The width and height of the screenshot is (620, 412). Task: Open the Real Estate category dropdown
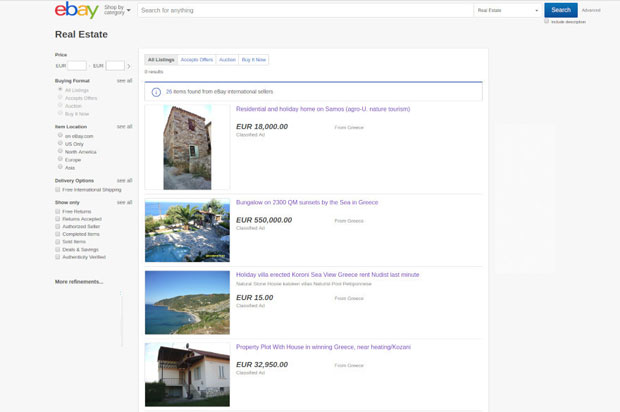(507, 10)
